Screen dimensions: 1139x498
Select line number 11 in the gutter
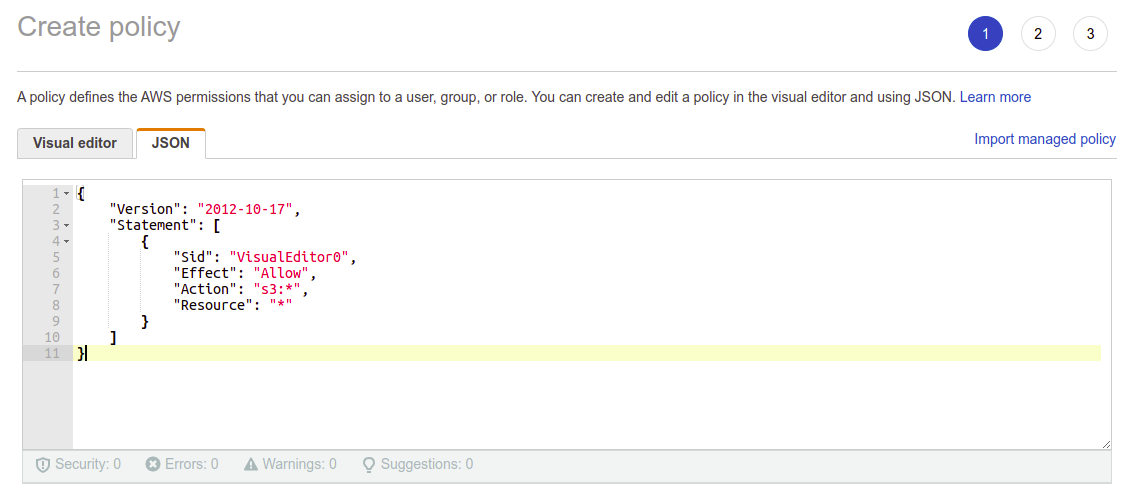53,353
